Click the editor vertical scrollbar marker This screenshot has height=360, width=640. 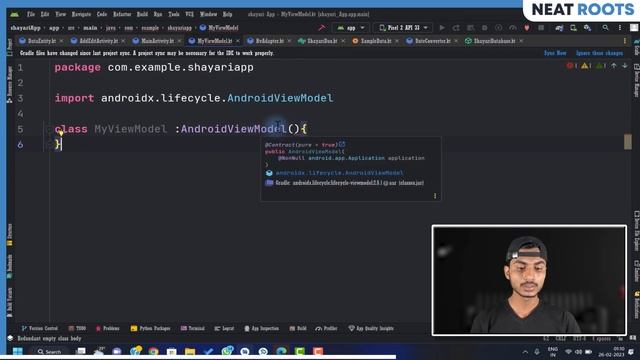[x=628, y=142]
